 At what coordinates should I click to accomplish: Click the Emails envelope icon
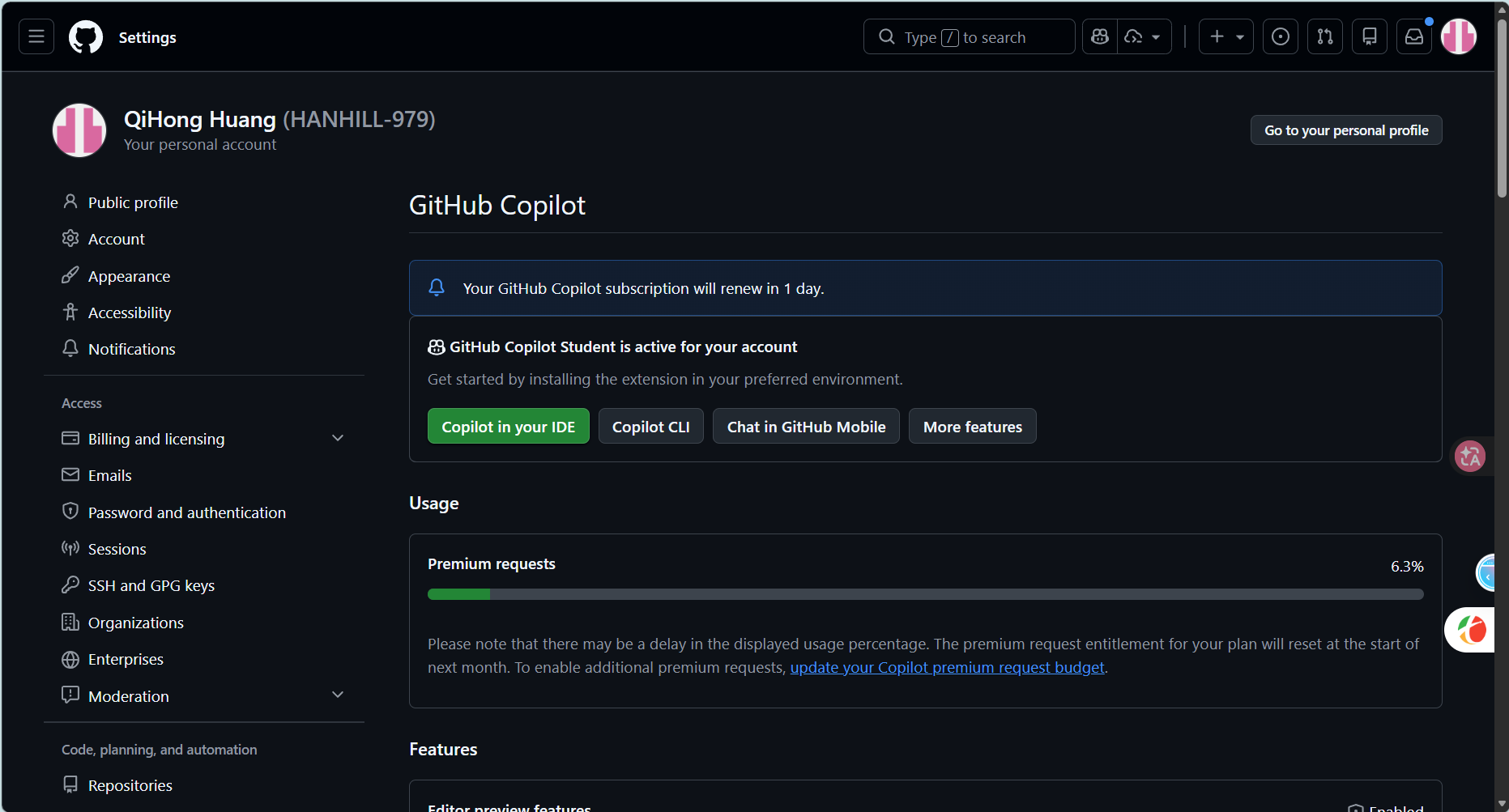70,474
